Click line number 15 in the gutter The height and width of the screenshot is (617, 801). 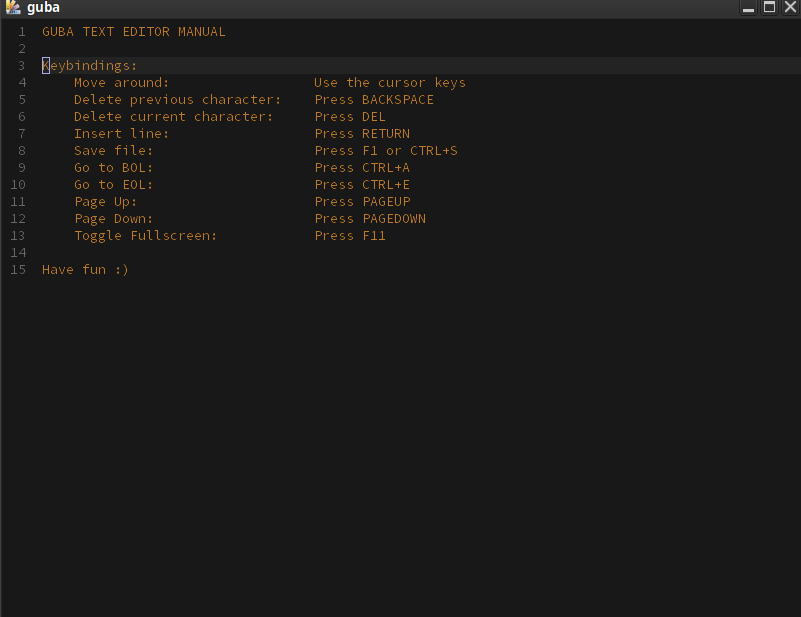pos(18,270)
